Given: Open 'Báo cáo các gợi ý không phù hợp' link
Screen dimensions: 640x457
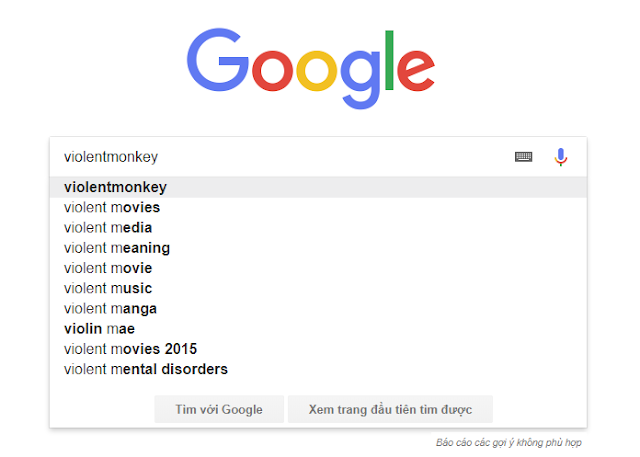Looking at the screenshot, I should click(509, 442).
